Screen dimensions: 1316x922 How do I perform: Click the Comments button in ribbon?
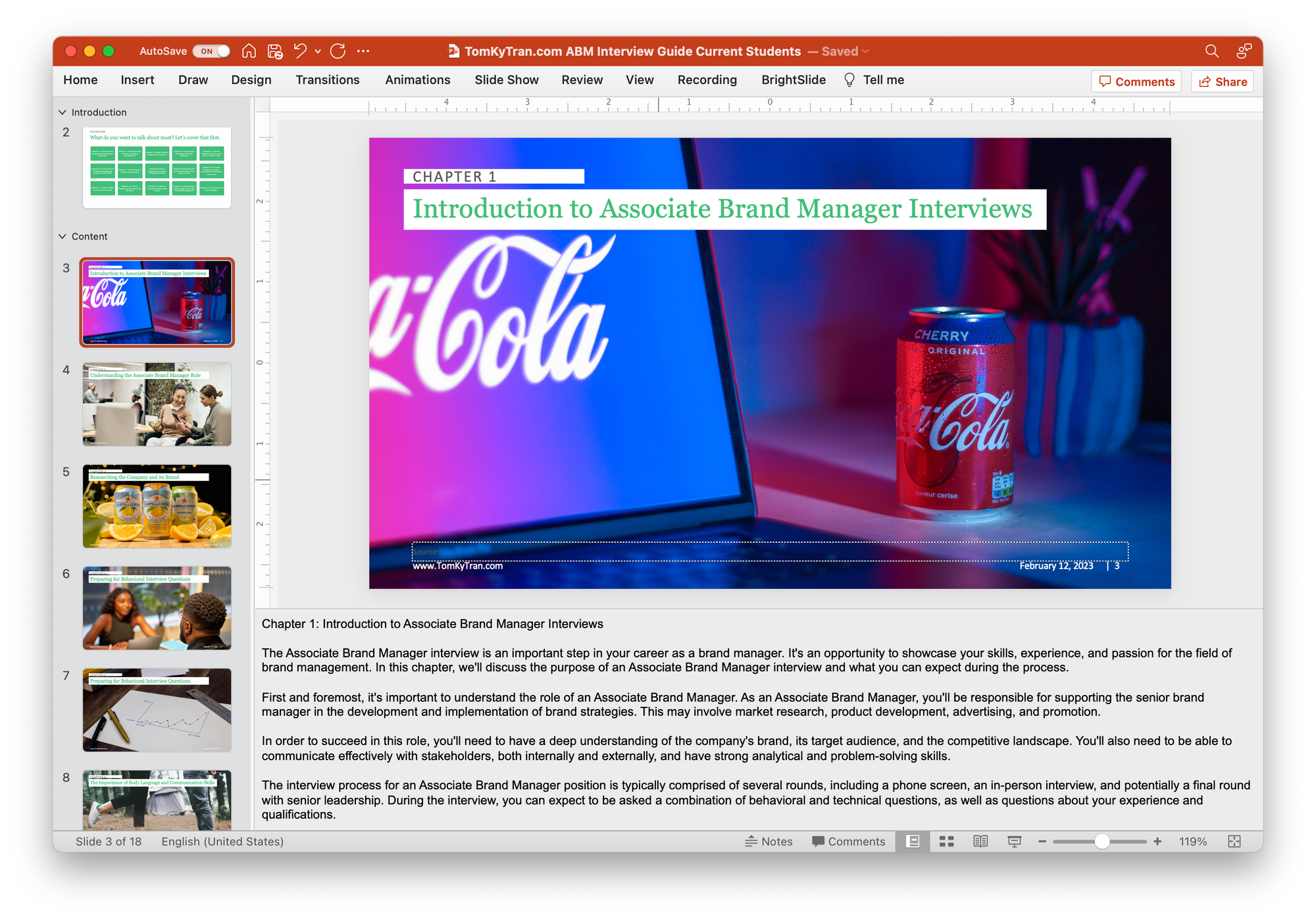pyautogui.click(x=1136, y=82)
